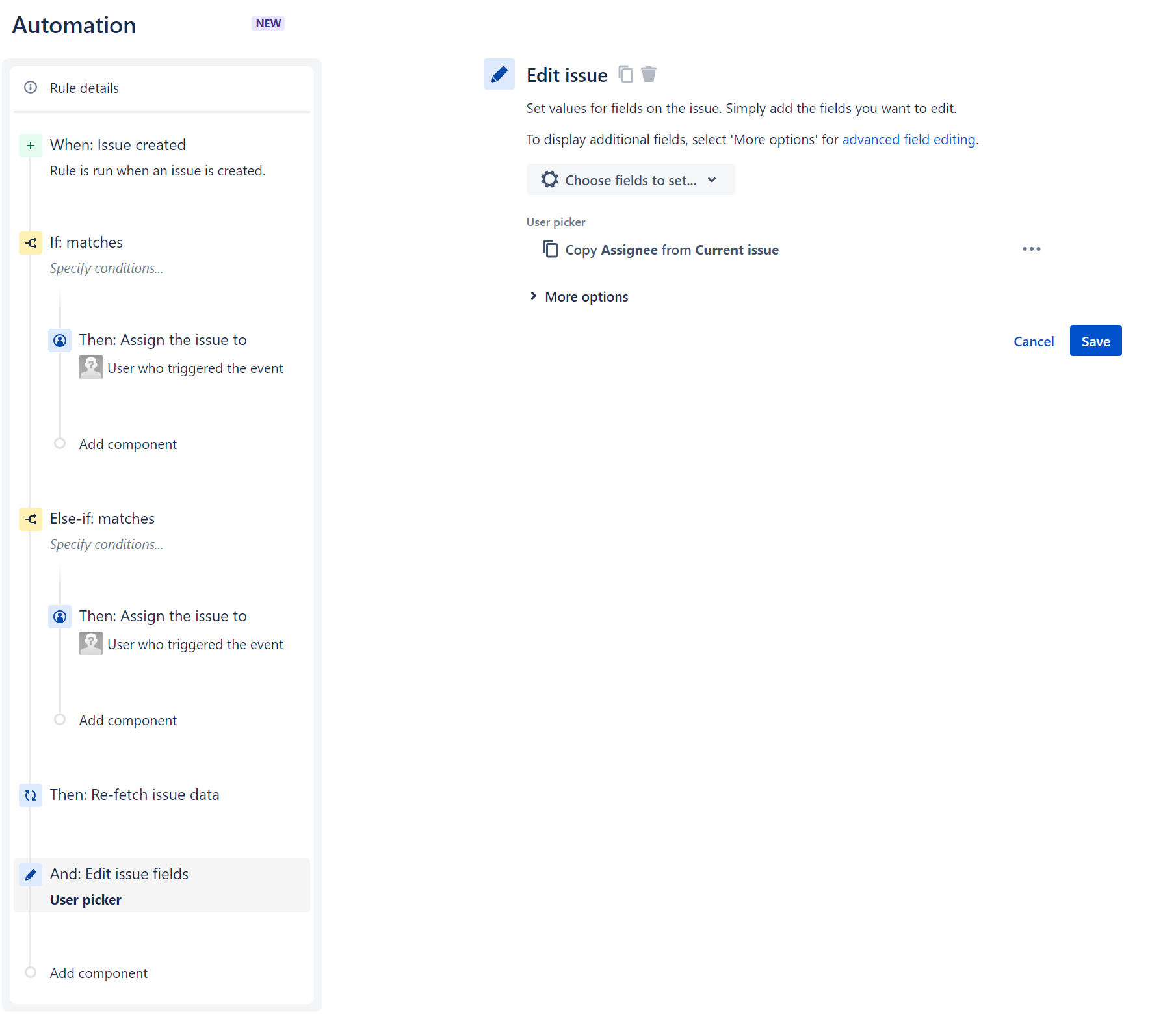Open the advanced field editing link
This screenshot has width=1176, height=1030.
[x=909, y=140]
